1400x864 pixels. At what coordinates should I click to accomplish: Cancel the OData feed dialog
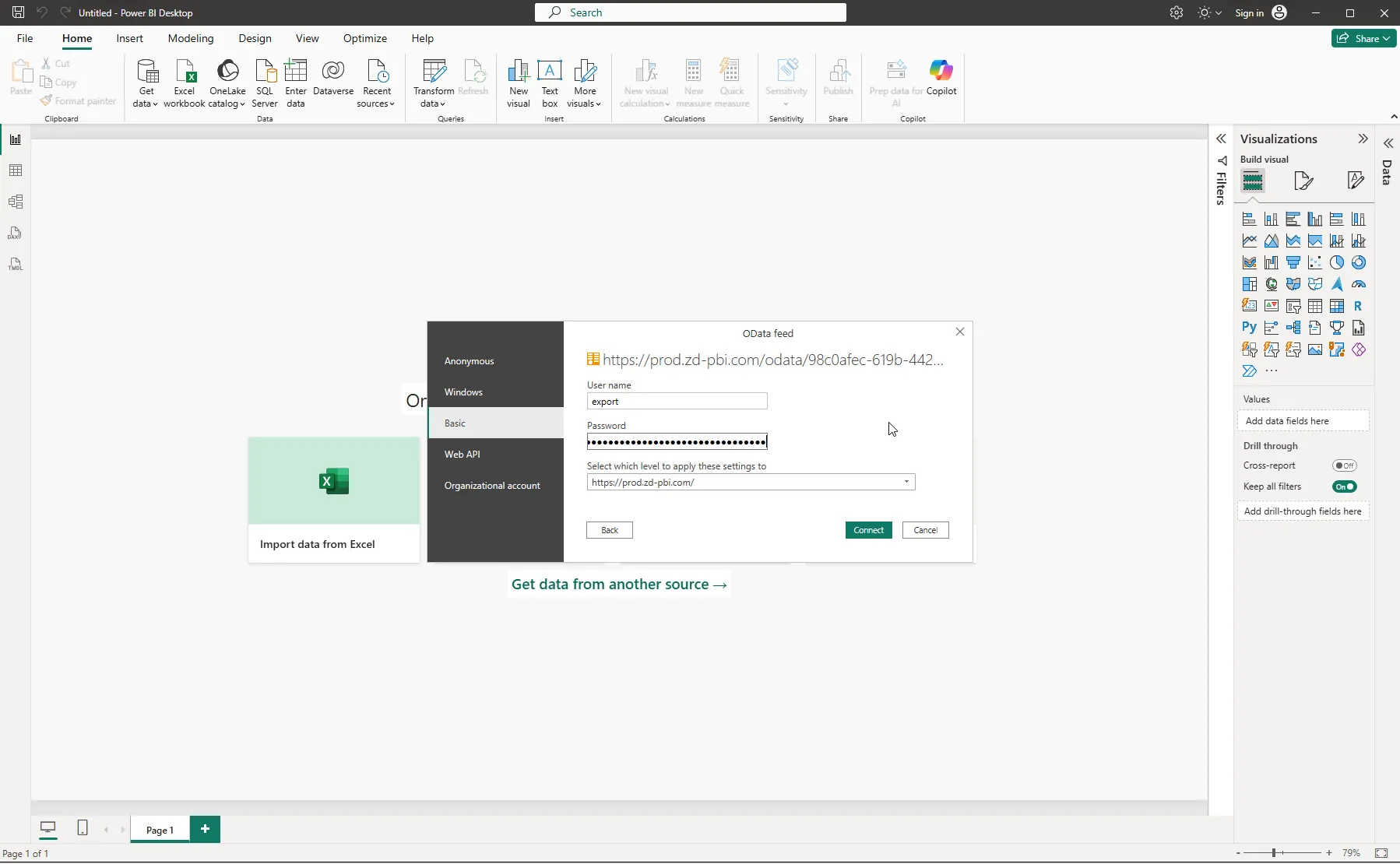click(x=926, y=530)
